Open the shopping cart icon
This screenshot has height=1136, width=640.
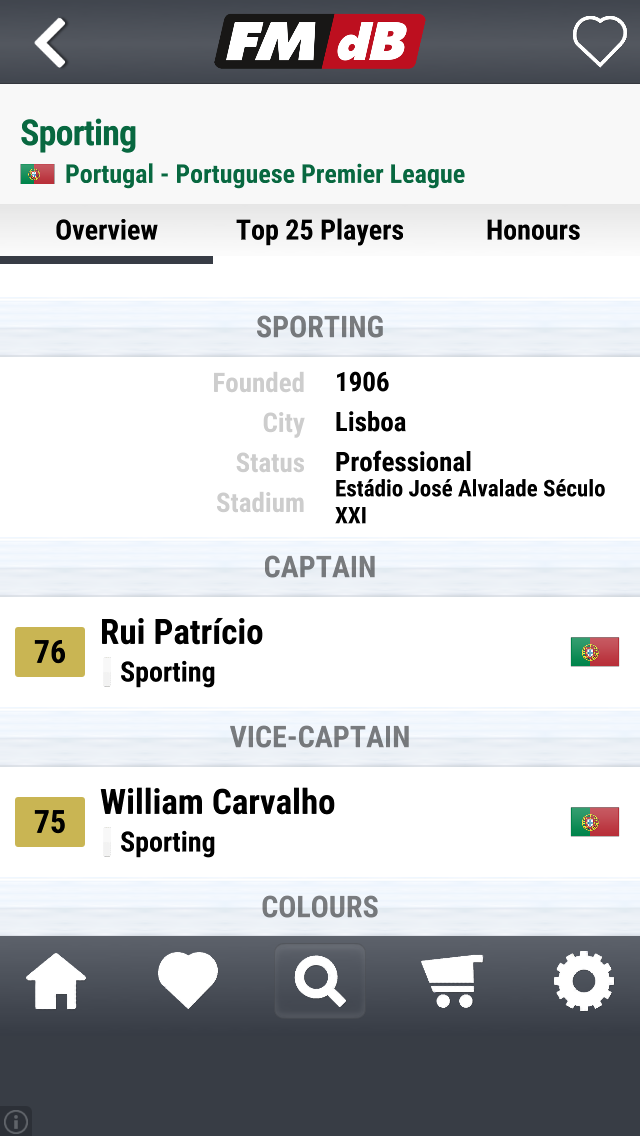point(452,981)
